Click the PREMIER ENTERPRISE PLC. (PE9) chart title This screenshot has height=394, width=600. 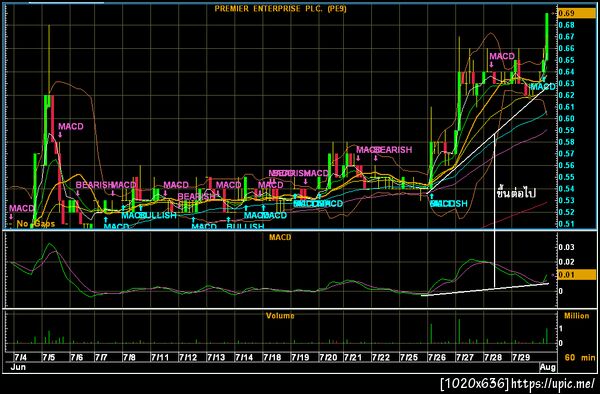click(x=280, y=8)
